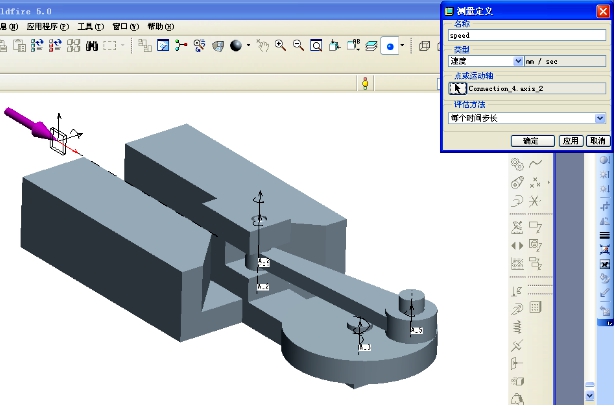This screenshot has width=615, height=406.
Task: Click the 取消 button in dialog
Action: pos(597,141)
